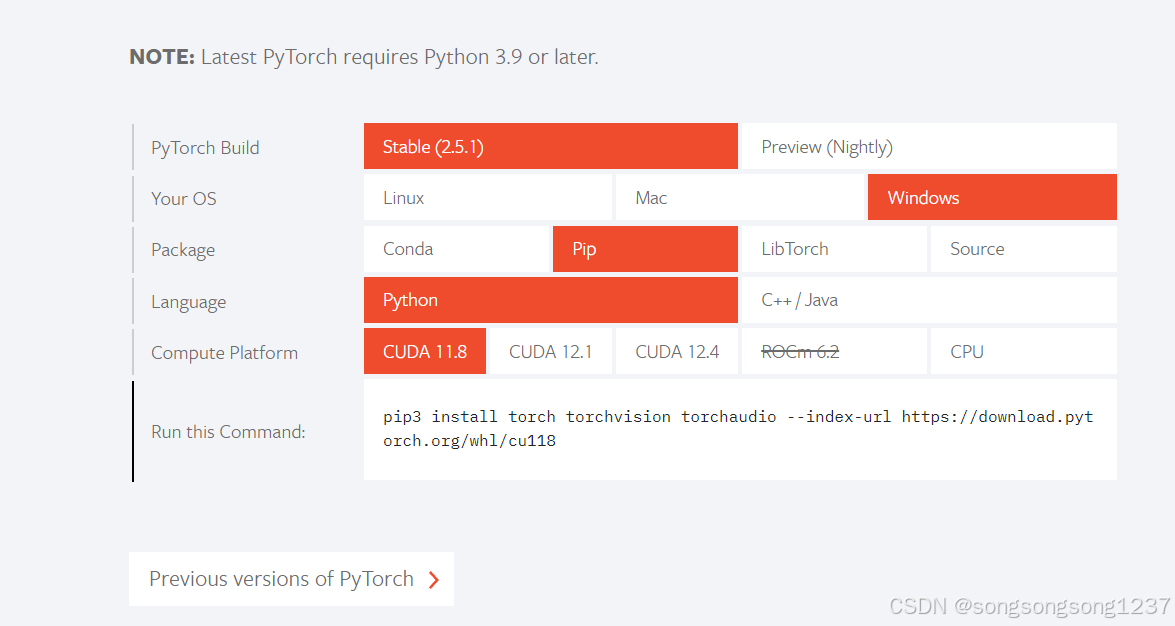
Task: Choose Linux as the operating system
Action: click(x=488, y=197)
